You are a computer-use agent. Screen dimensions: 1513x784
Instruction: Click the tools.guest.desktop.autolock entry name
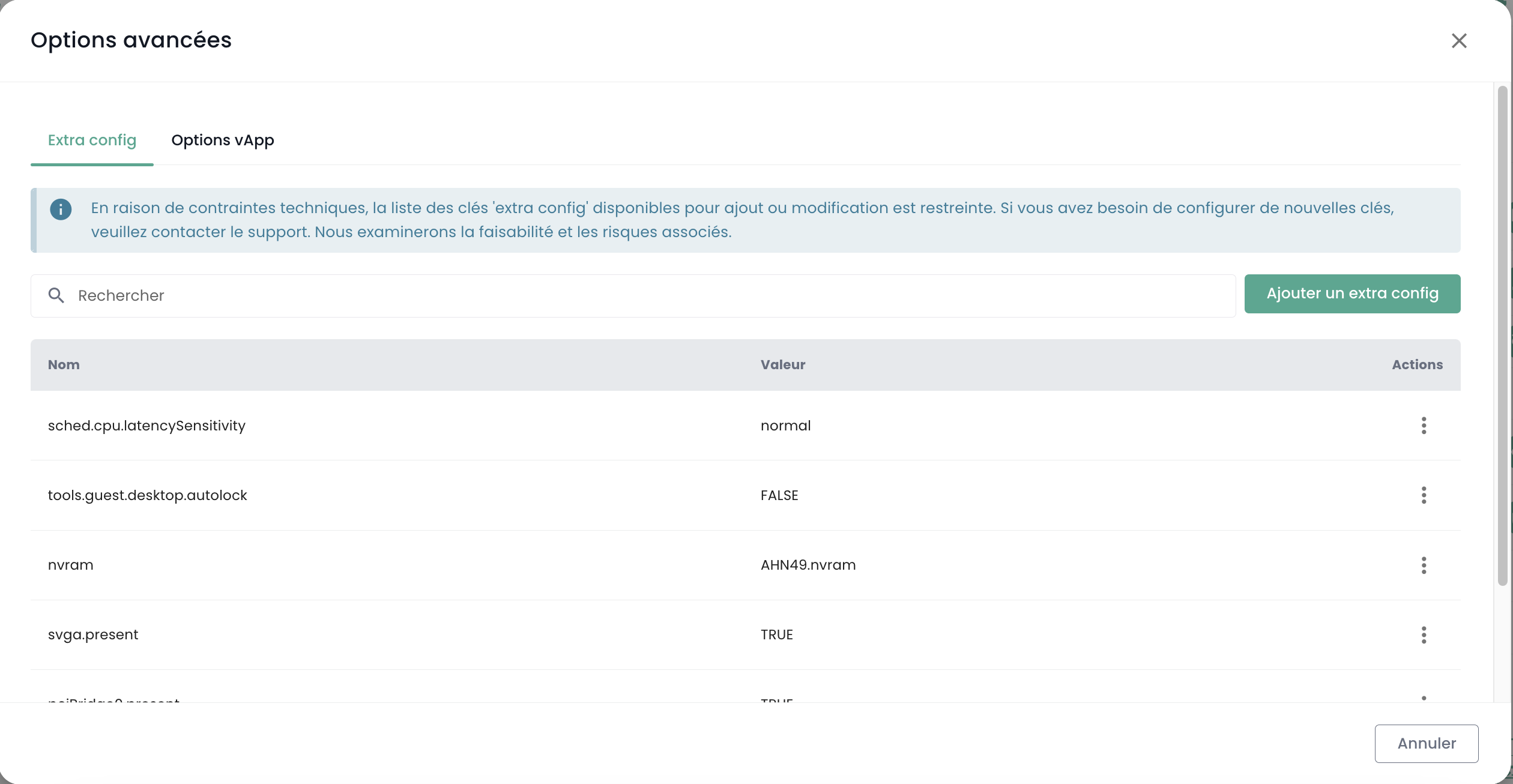(147, 495)
